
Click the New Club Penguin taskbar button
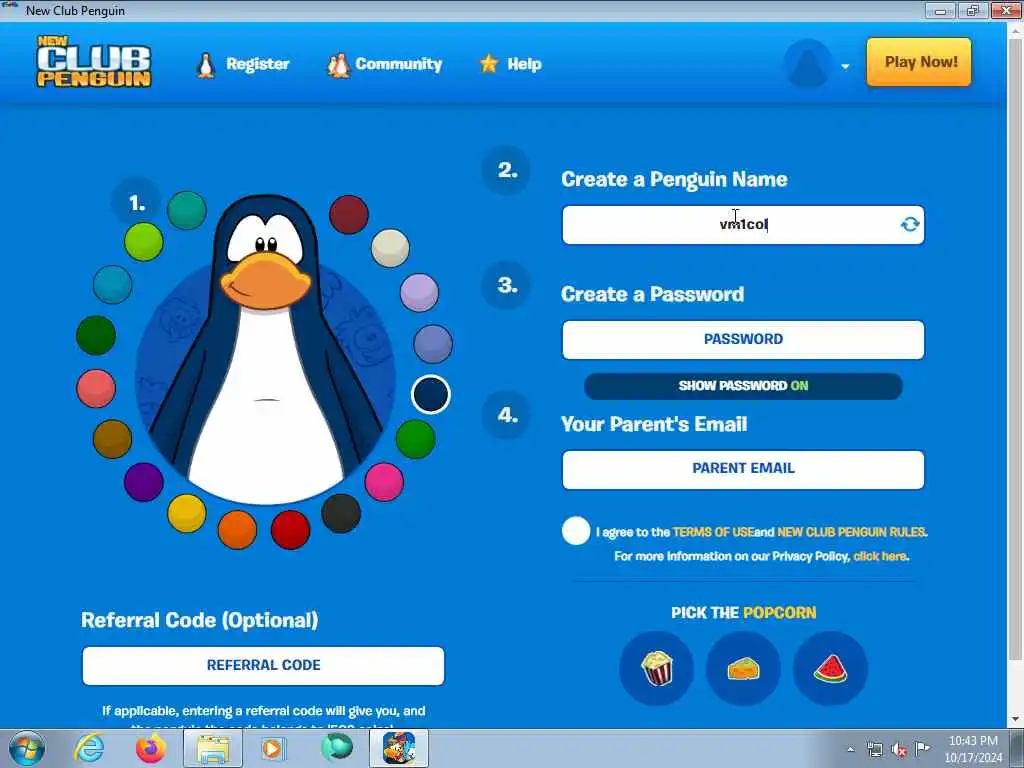tap(399, 748)
